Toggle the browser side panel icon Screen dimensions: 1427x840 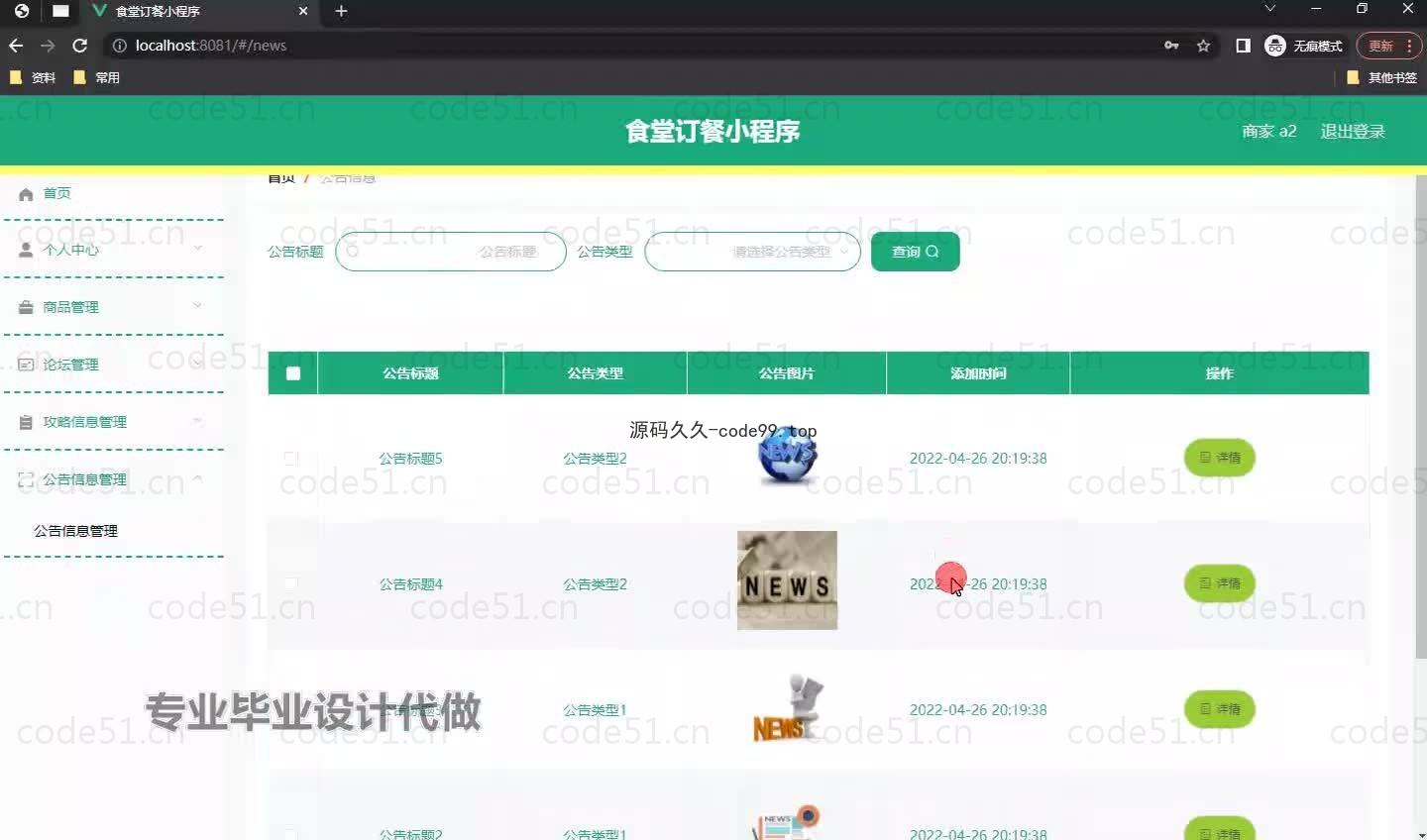click(1243, 46)
